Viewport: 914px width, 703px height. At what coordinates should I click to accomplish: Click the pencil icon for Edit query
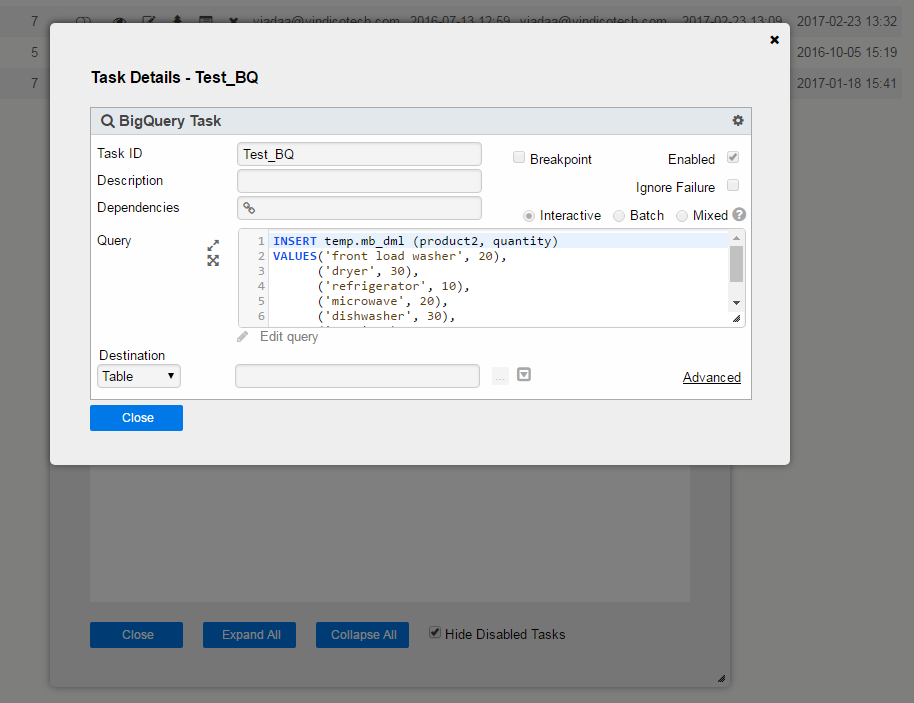point(243,337)
